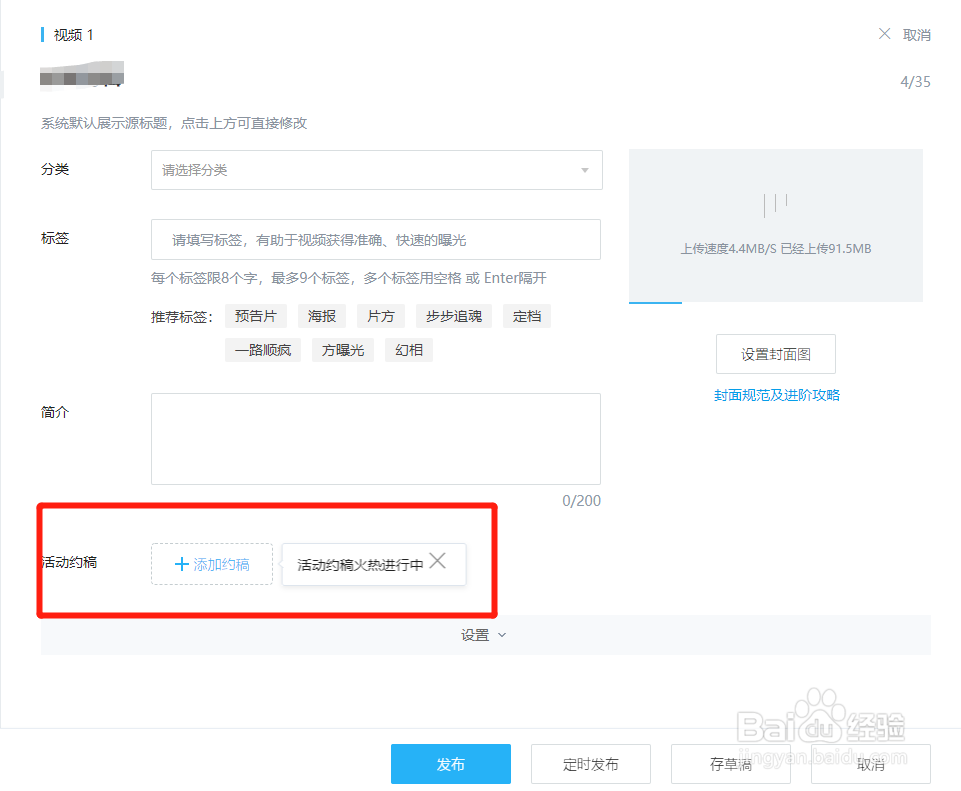Click the 上传速度4.4MB/S upload status text

click(x=775, y=249)
